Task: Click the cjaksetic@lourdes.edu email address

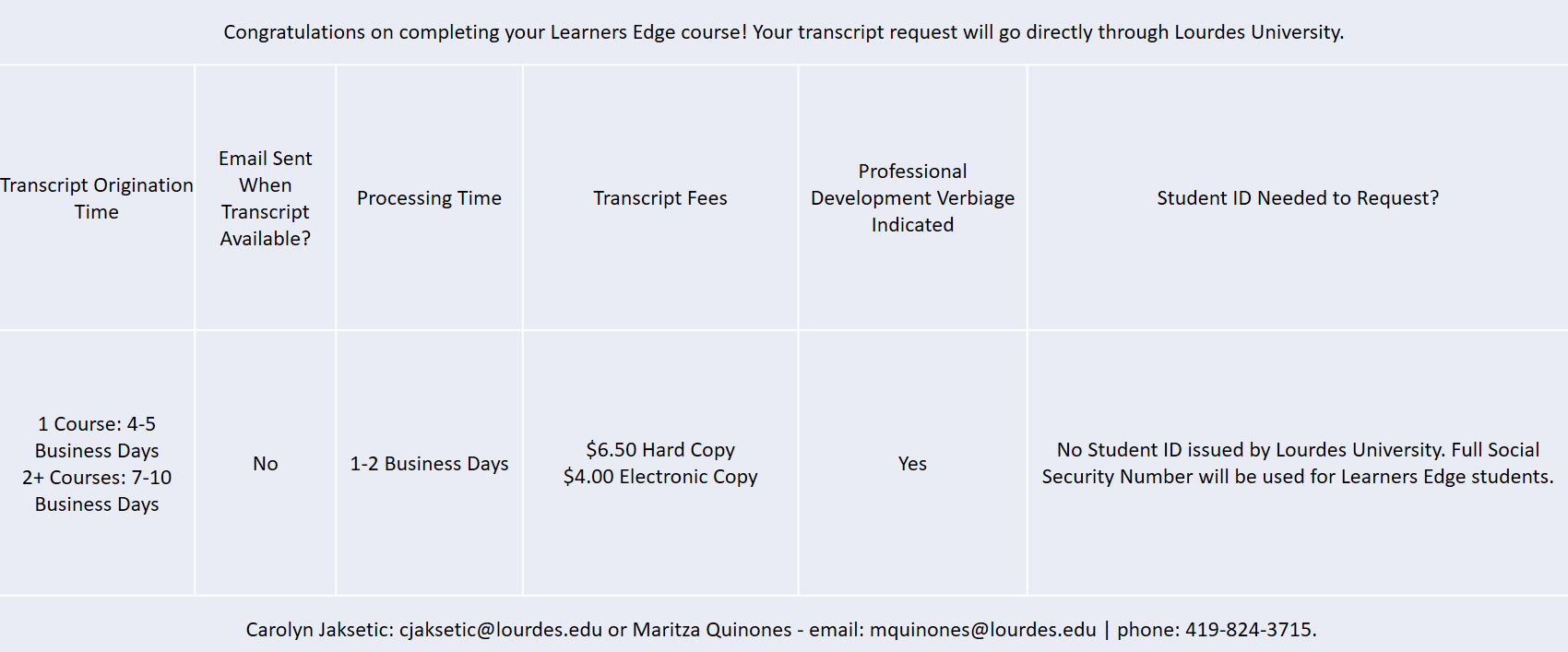Action: point(500,630)
